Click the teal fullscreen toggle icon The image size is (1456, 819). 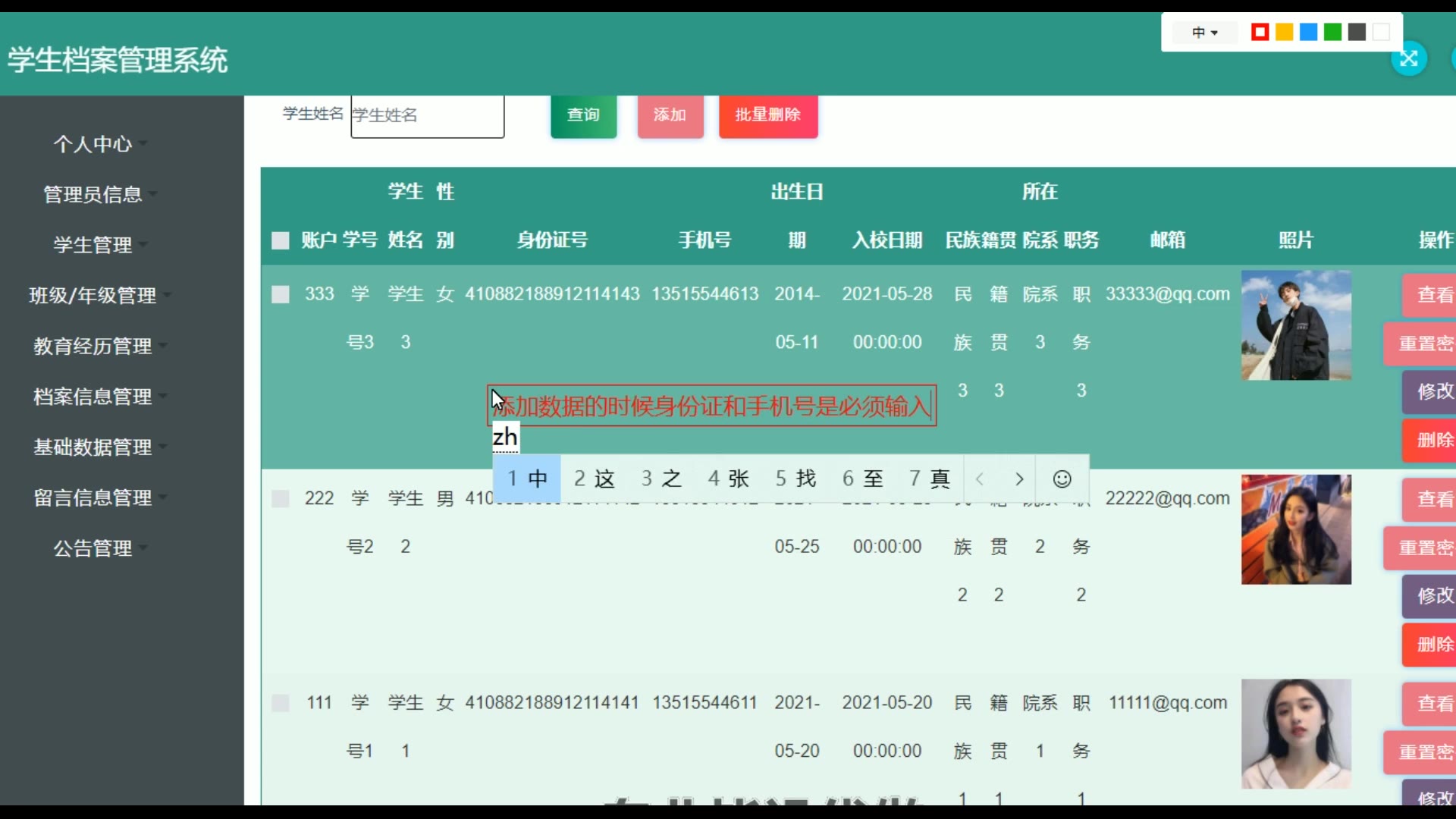[1409, 58]
